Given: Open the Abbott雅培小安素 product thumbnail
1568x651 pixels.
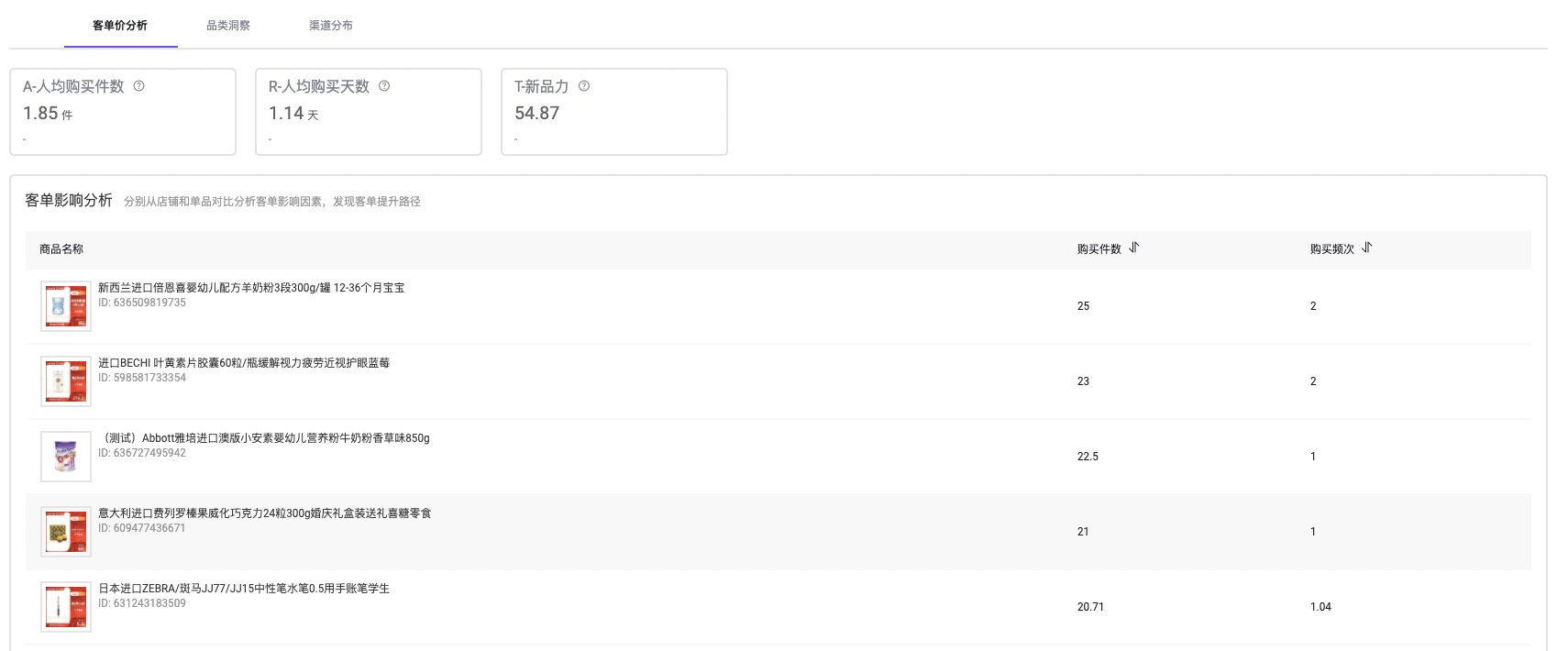Looking at the screenshot, I should coord(66,457).
